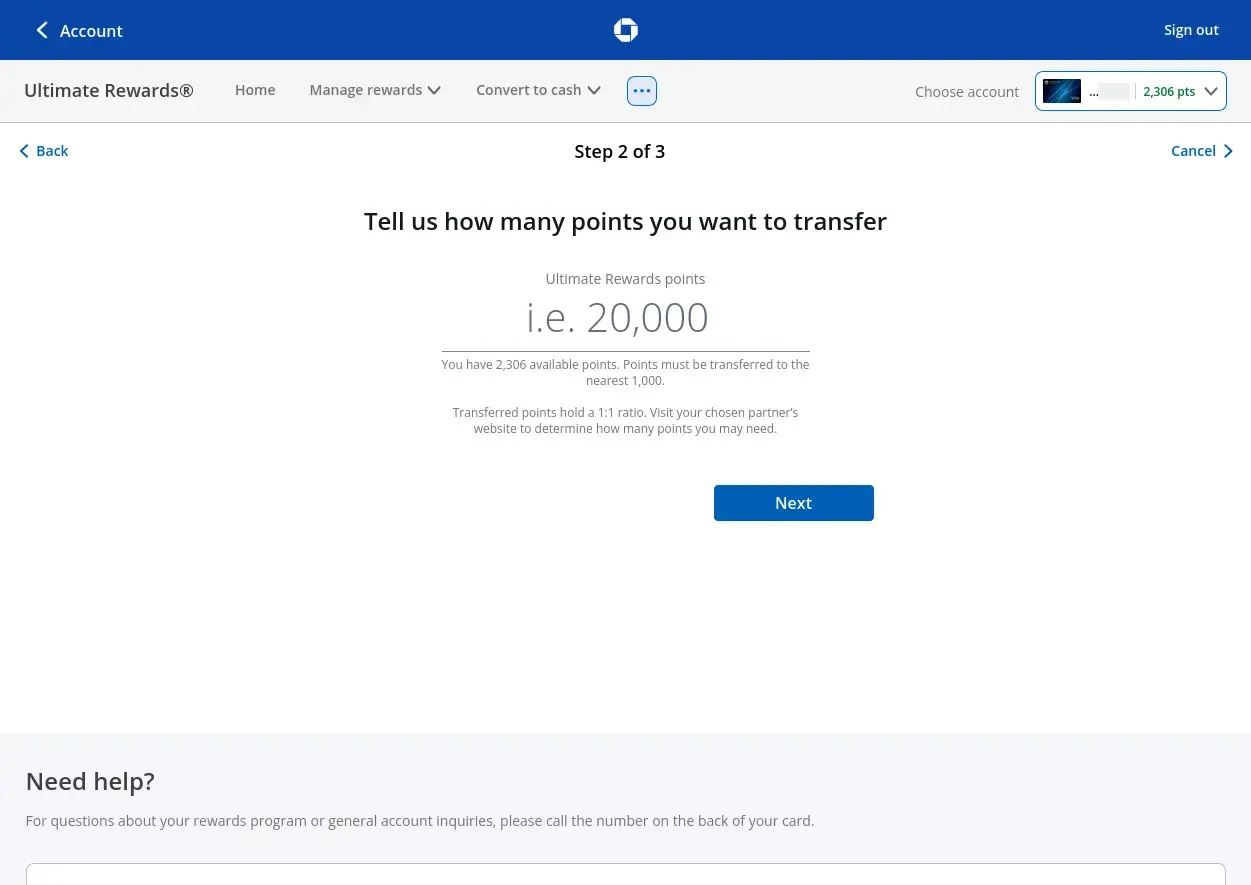Click the Step 2 of 3 text
1251x885 pixels.
point(620,152)
